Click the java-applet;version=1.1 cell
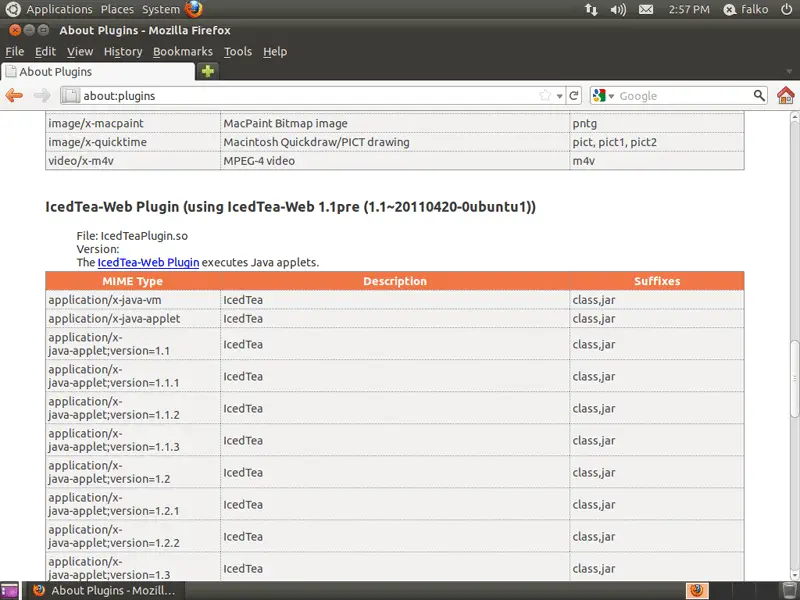 click(x=133, y=344)
